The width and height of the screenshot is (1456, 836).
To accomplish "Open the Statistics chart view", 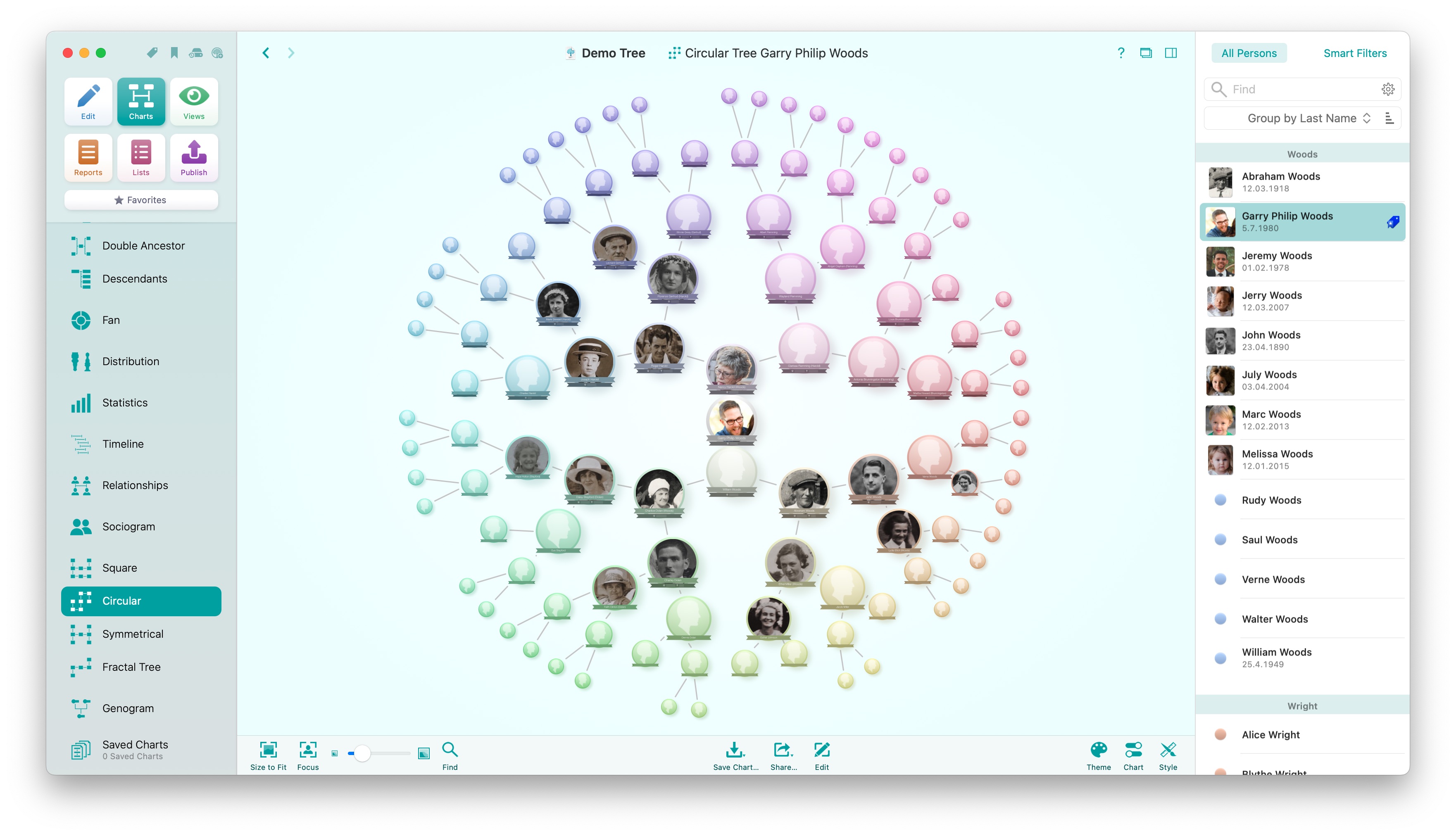I will (x=123, y=402).
